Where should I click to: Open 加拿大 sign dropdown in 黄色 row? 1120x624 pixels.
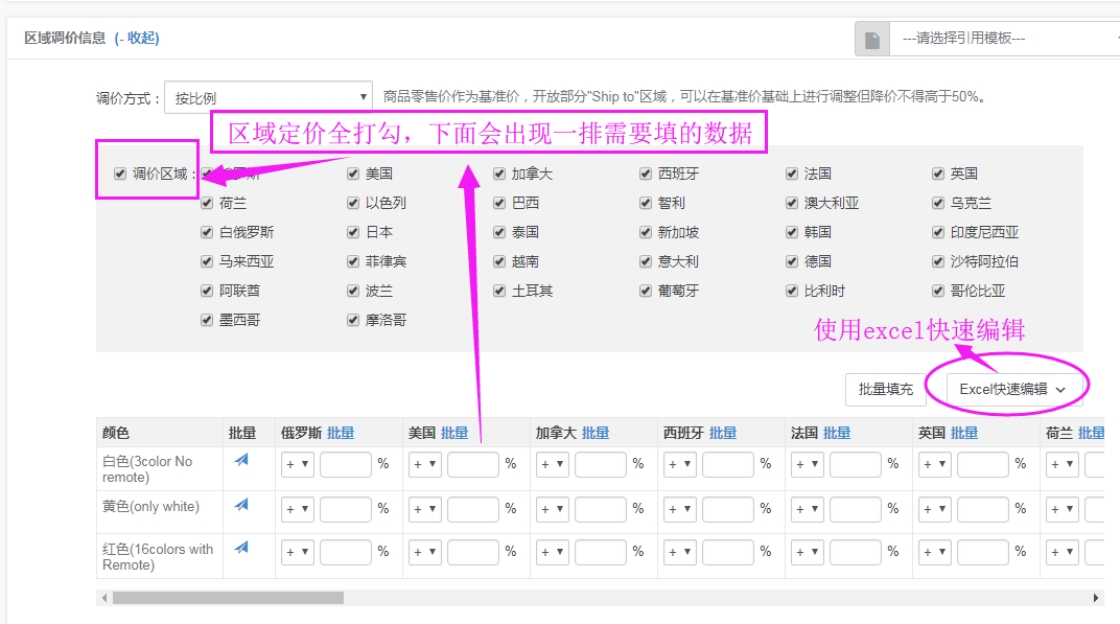tap(551, 509)
